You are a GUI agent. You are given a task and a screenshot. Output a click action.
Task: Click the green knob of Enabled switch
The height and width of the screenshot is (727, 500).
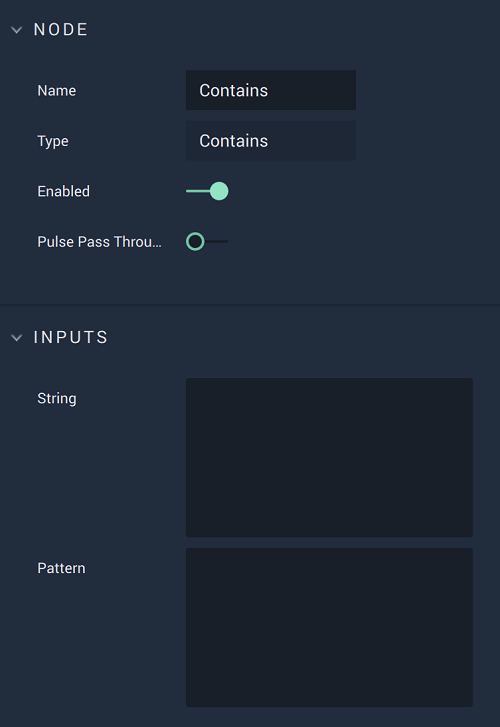pos(219,191)
